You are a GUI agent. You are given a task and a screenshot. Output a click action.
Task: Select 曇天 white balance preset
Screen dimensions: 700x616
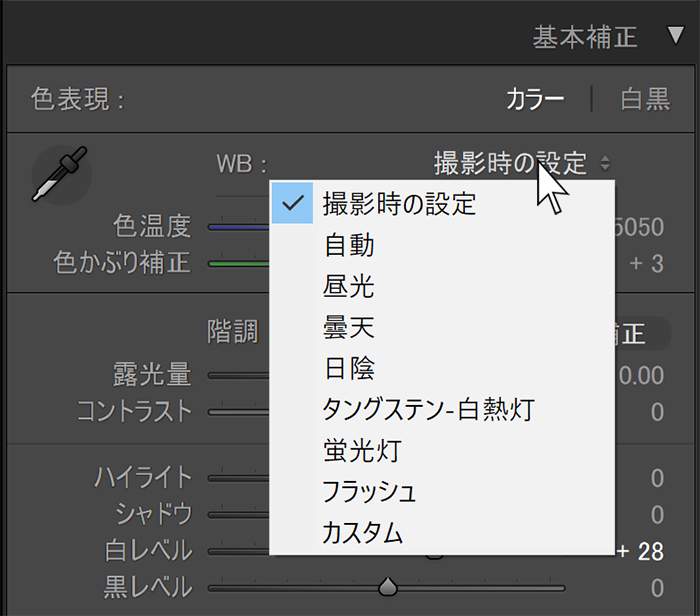[349, 327]
